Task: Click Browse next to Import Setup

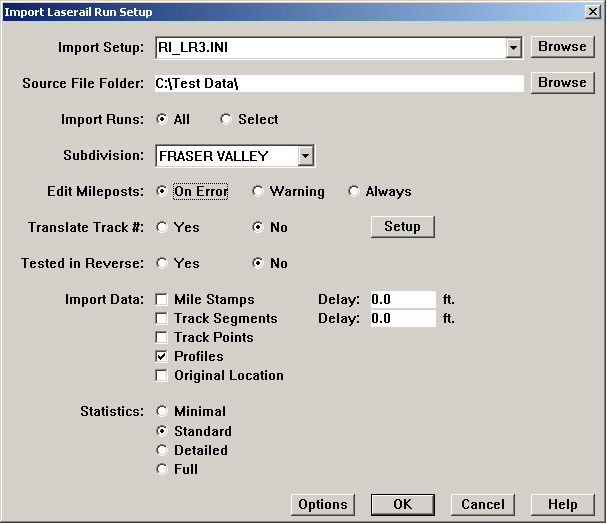Action: (x=562, y=47)
